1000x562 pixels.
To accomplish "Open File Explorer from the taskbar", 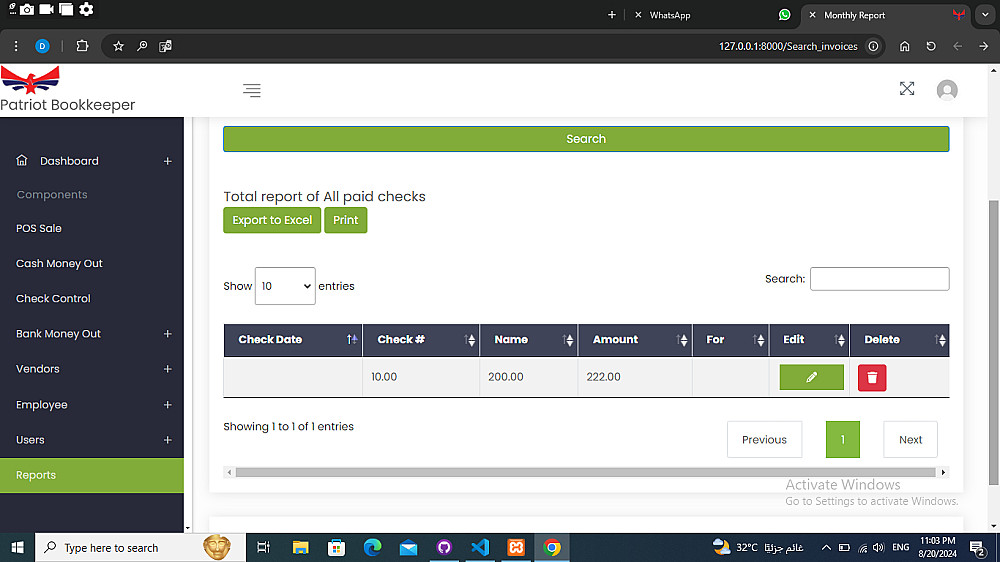I will 300,547.
